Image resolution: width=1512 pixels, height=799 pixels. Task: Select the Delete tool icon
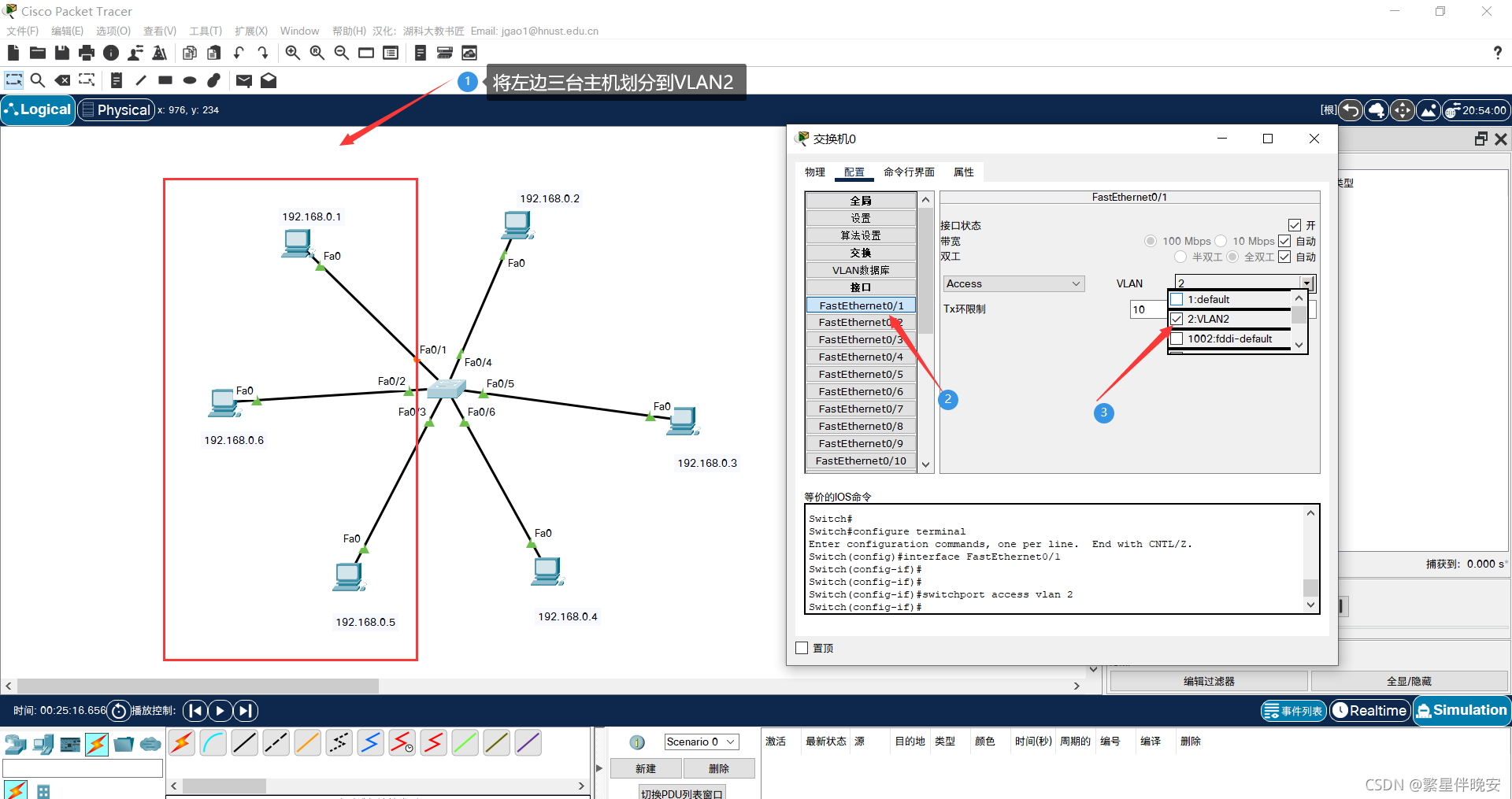[62, 80]
